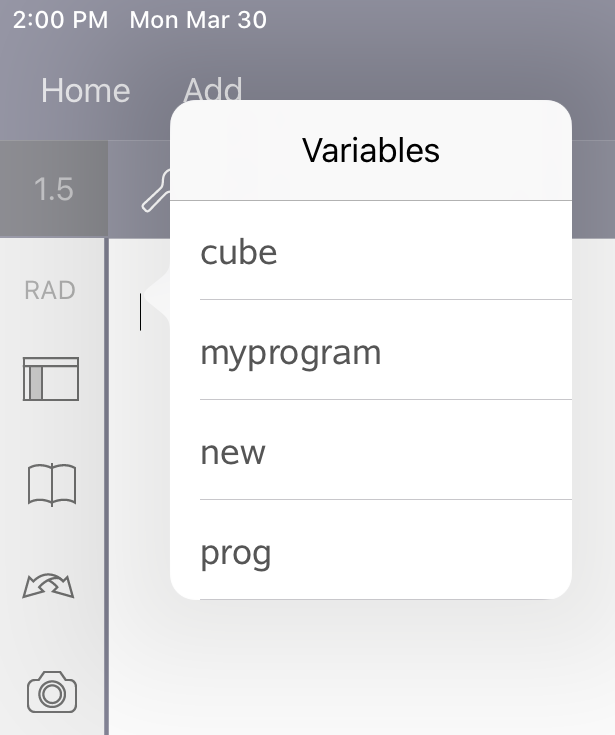Open the wrench tools icon
This screenshot has height=735, width=615.
tap(156, 191)
